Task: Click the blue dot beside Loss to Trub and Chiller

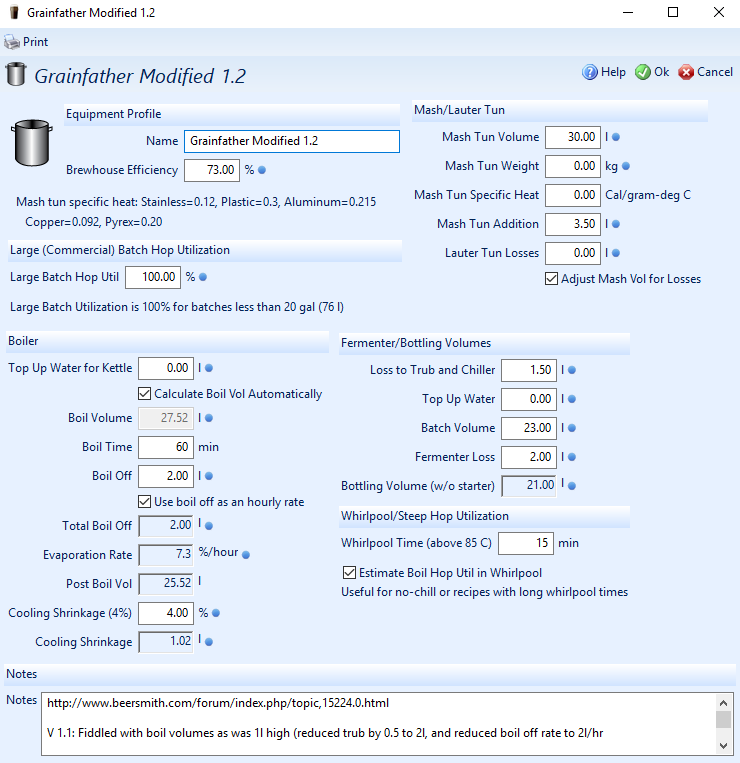Action: [572, 370]
